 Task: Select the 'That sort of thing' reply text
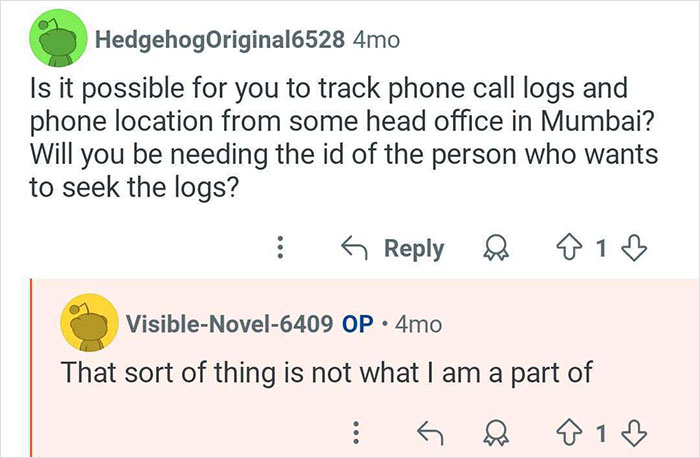[327, 373]
